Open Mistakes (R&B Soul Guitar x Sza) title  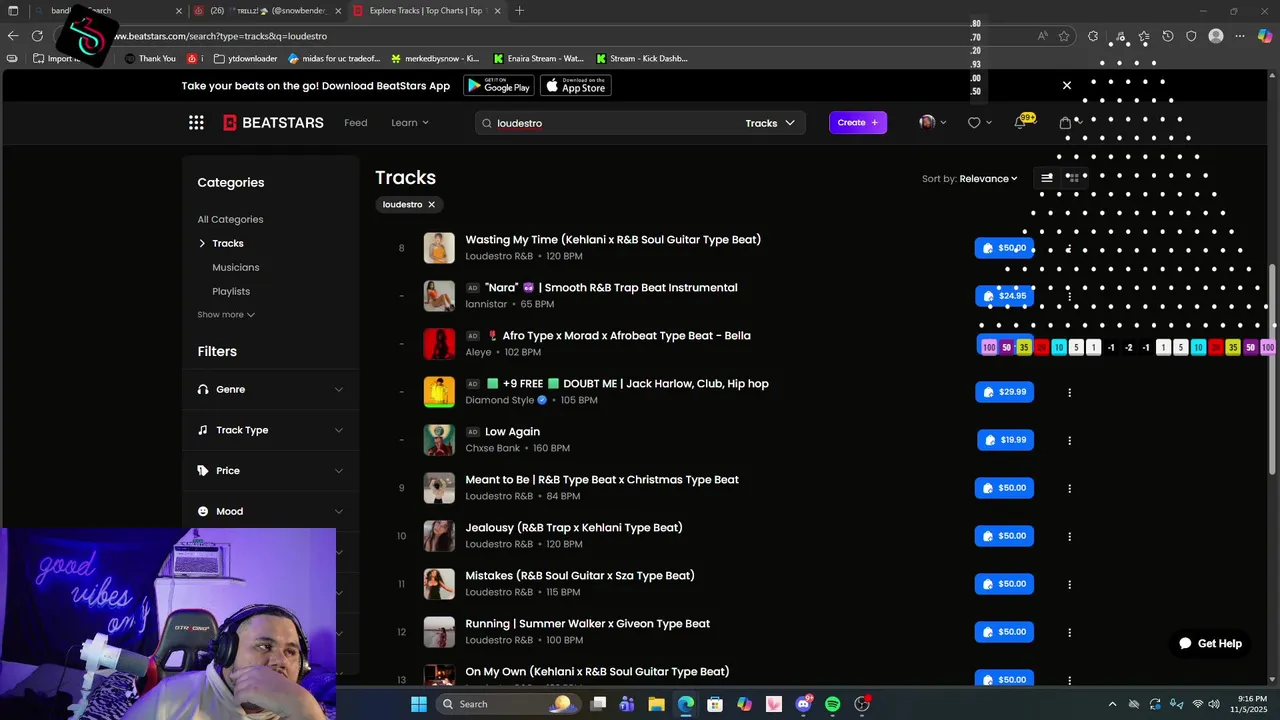(580, 575)
